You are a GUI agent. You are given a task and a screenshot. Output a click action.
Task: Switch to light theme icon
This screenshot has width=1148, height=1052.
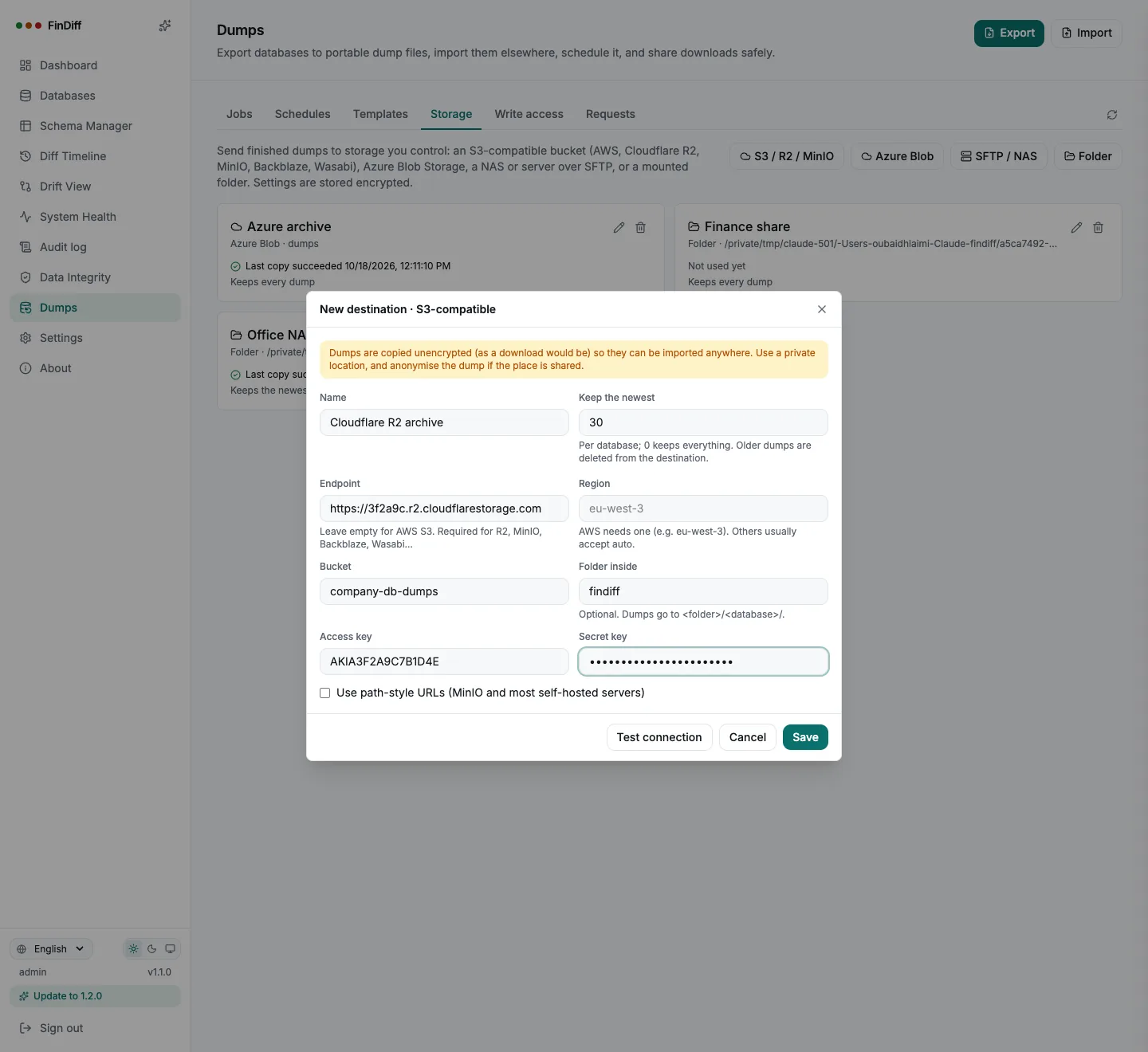[x=133, y=948]
